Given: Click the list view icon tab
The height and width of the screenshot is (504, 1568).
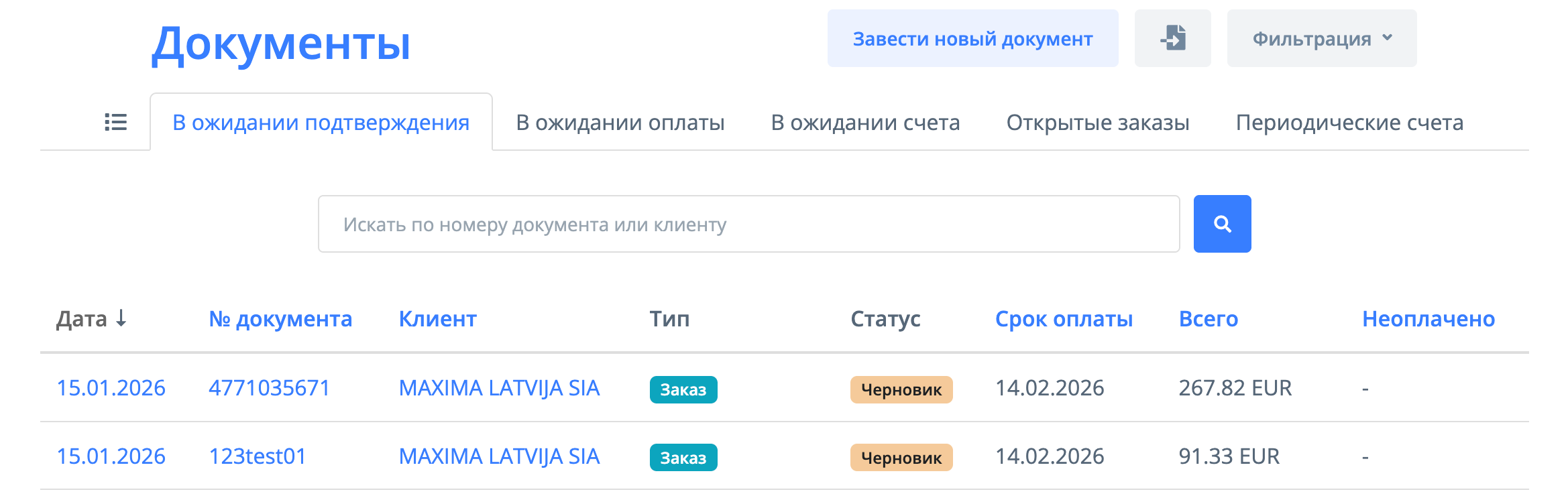Looking at the screenshot, I should tap(115, 122).
